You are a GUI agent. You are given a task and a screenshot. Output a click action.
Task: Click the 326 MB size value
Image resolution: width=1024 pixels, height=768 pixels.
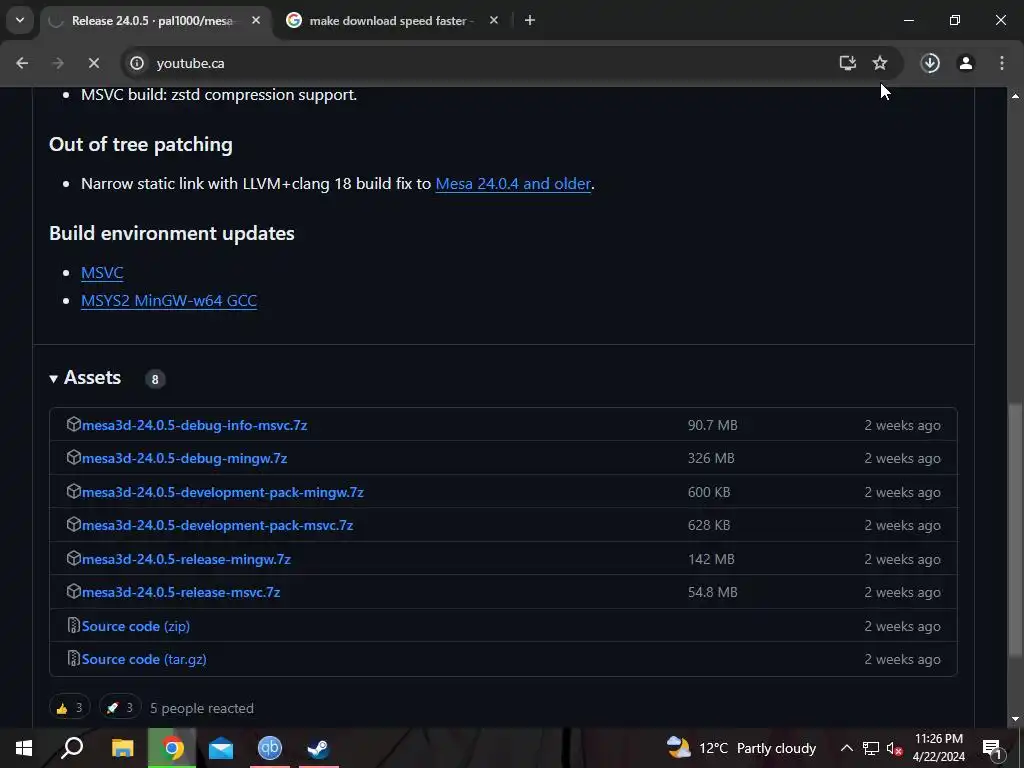[x=711, y=458]
